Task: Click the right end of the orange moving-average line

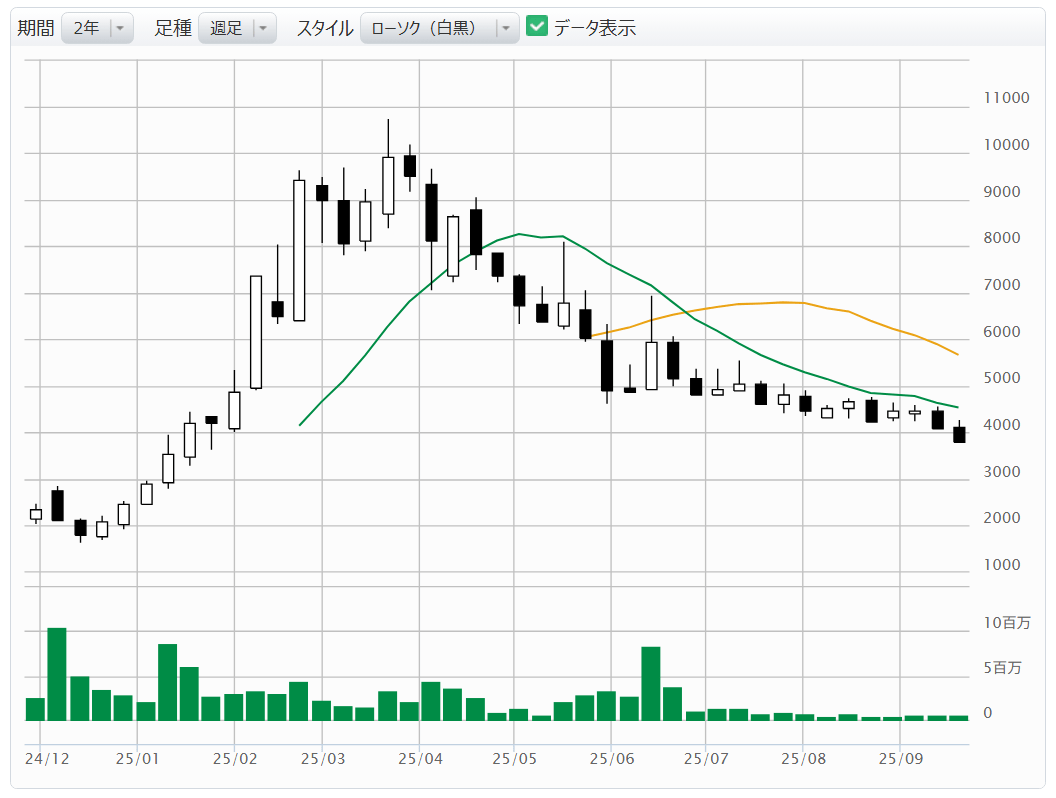Action: (x=958, y=354)
